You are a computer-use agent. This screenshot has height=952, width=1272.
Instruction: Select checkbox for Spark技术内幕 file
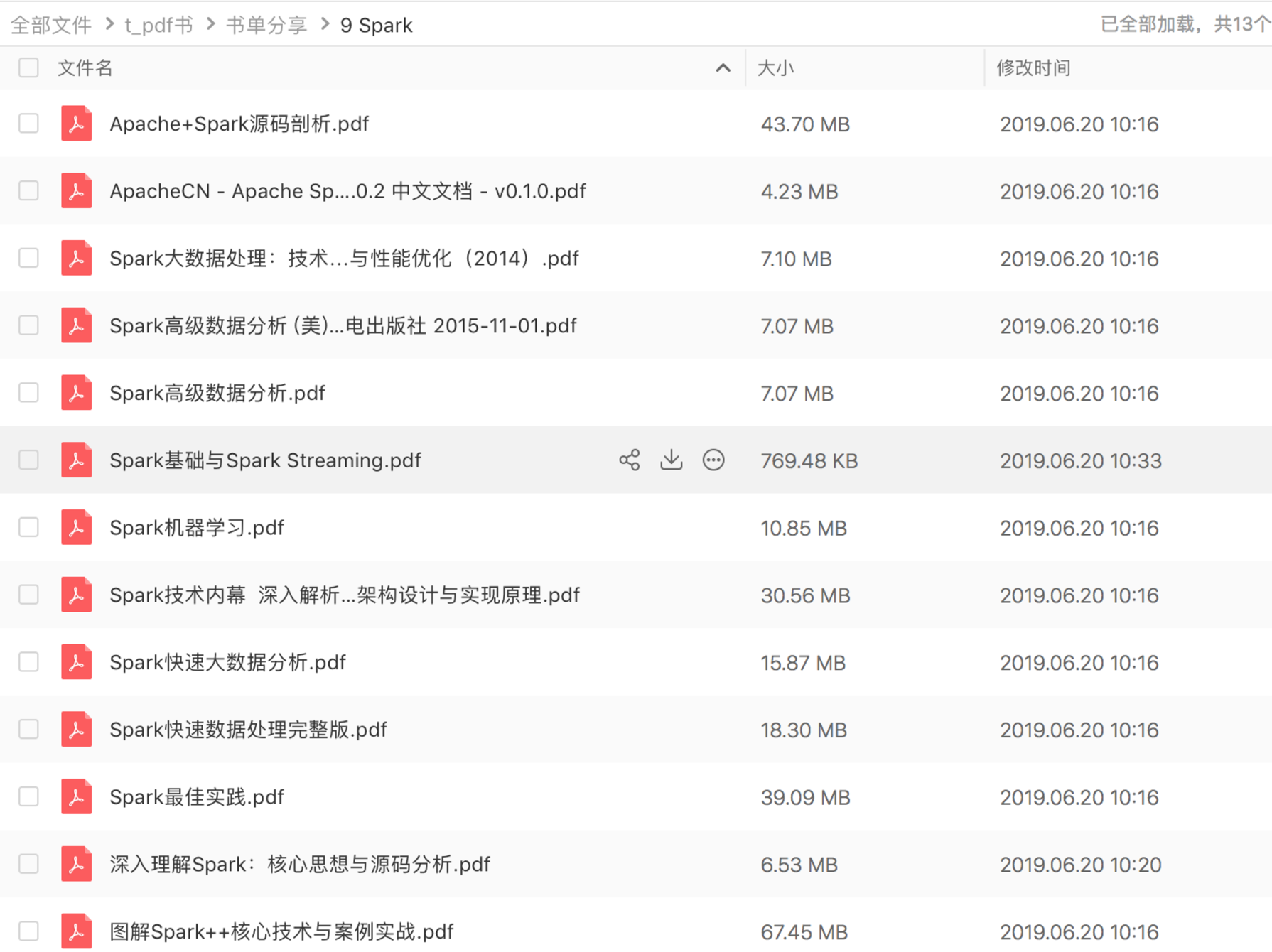(28, 595)
